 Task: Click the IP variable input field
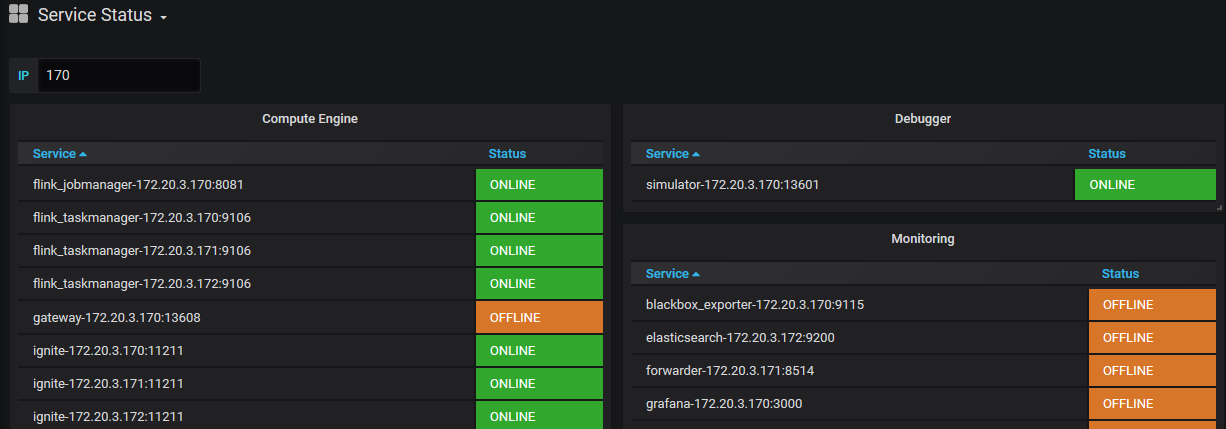tap(118, 75)
